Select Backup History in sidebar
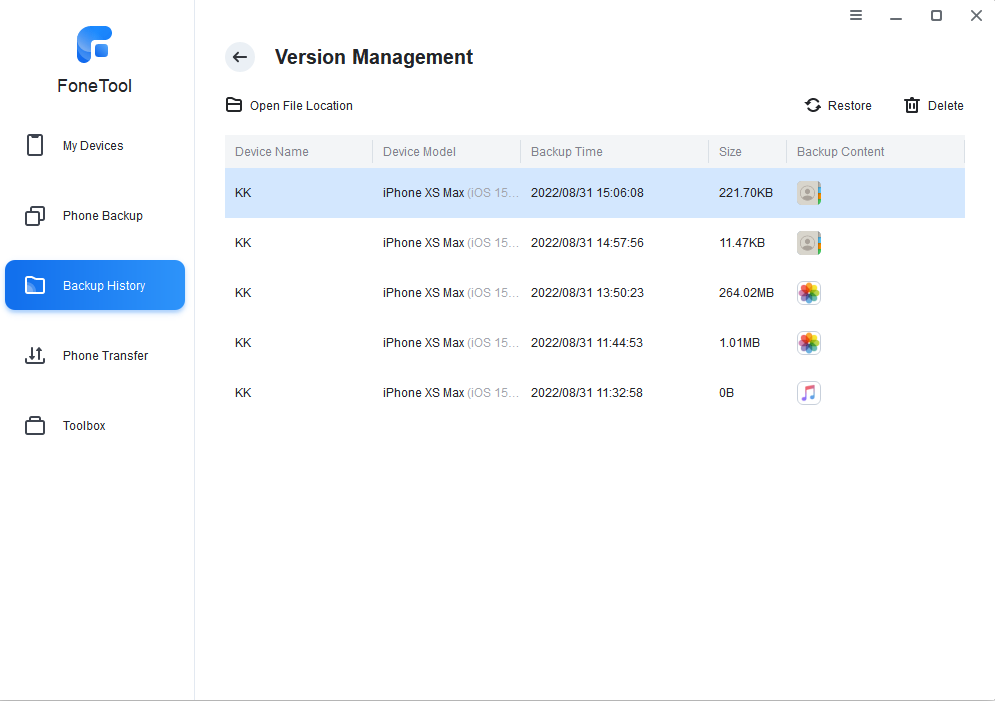 (95, 285)
